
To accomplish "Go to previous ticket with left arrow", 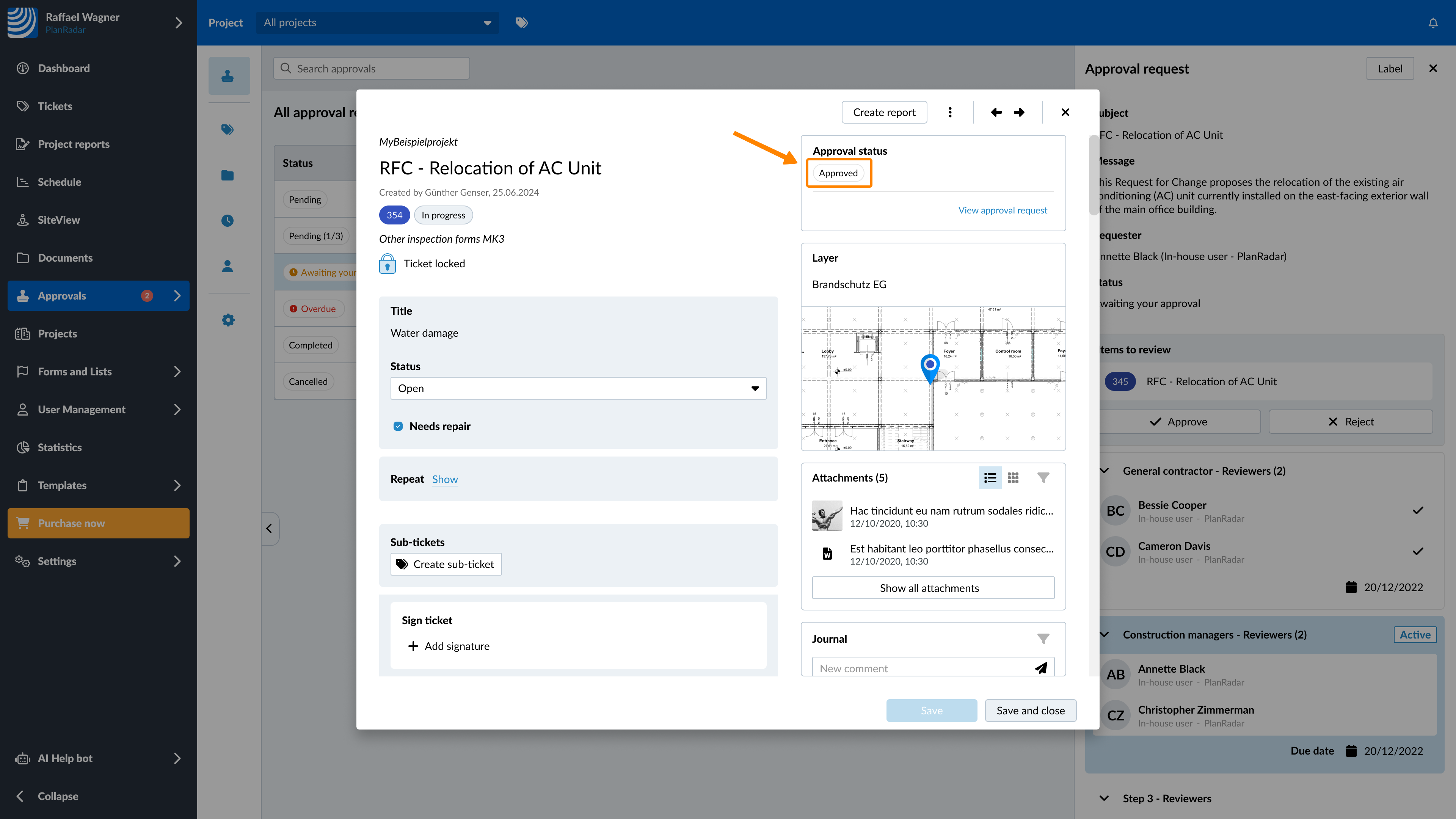I will [x=996, y=112].
